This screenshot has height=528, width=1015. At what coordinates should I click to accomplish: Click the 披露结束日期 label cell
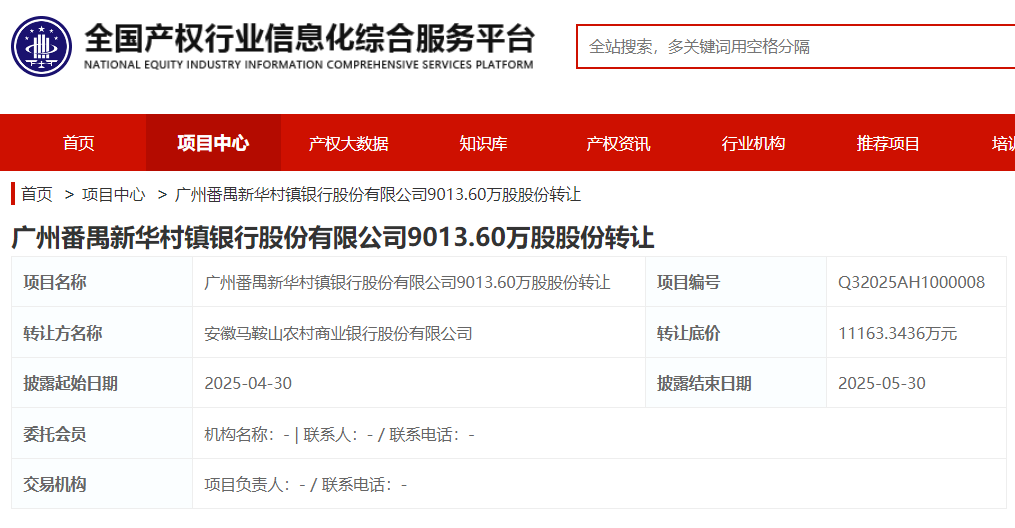[x=736, y=383]
